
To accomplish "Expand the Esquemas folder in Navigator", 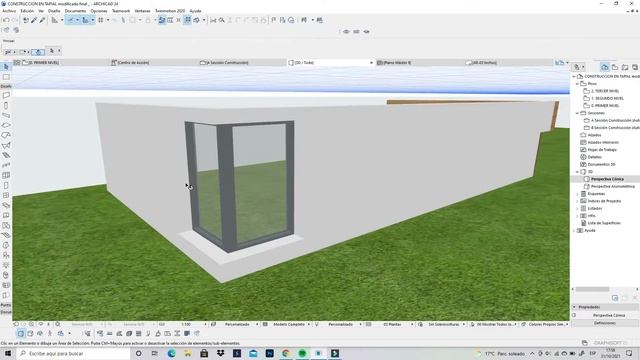I will click(577, 194).
